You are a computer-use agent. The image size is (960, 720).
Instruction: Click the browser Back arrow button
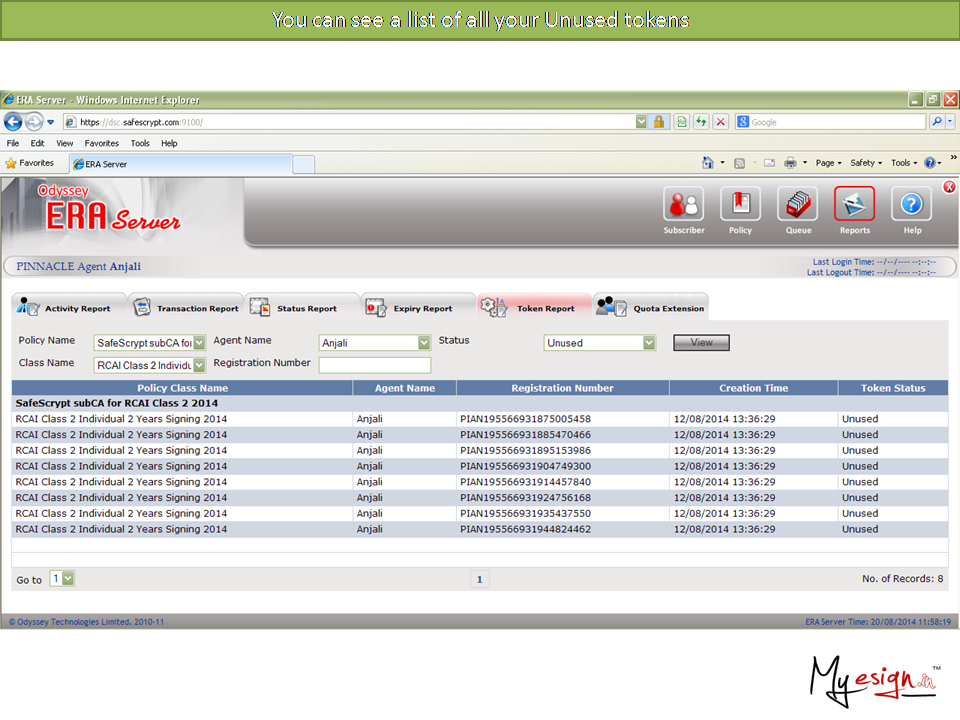tap(13, 122)
